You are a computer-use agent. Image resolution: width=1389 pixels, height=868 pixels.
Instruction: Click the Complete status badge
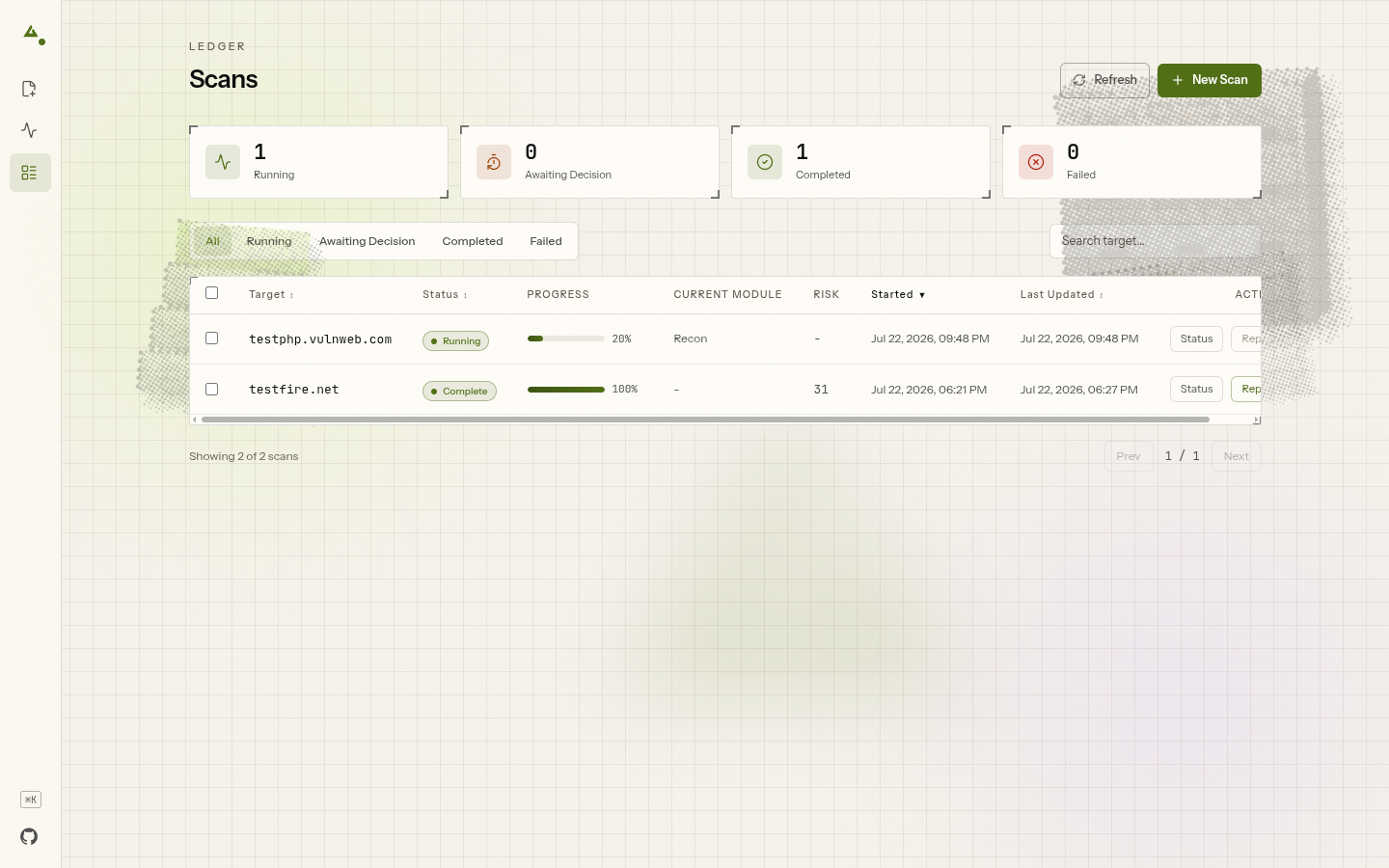(459, 391)
